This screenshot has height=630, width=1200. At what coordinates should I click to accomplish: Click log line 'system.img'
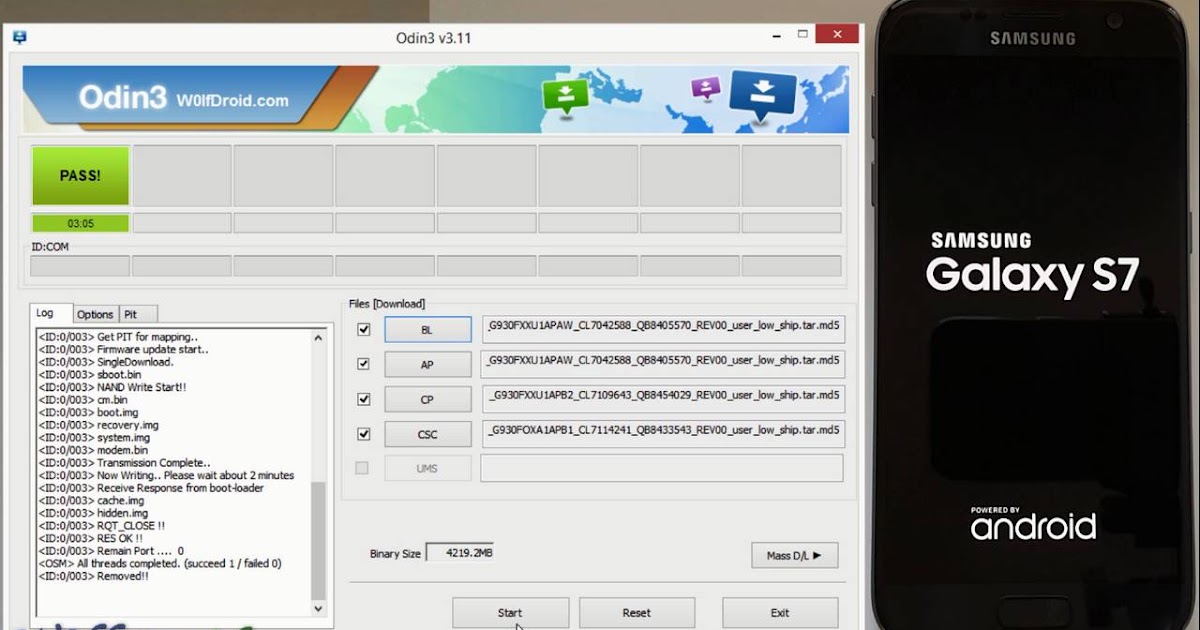click(94, 437)
